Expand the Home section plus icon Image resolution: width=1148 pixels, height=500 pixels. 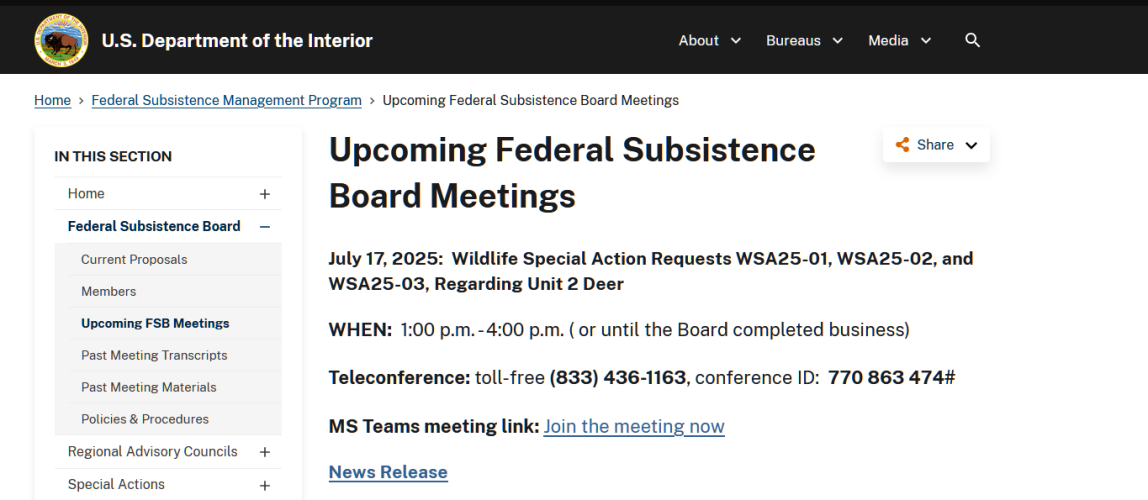click(x=264, y=194)
